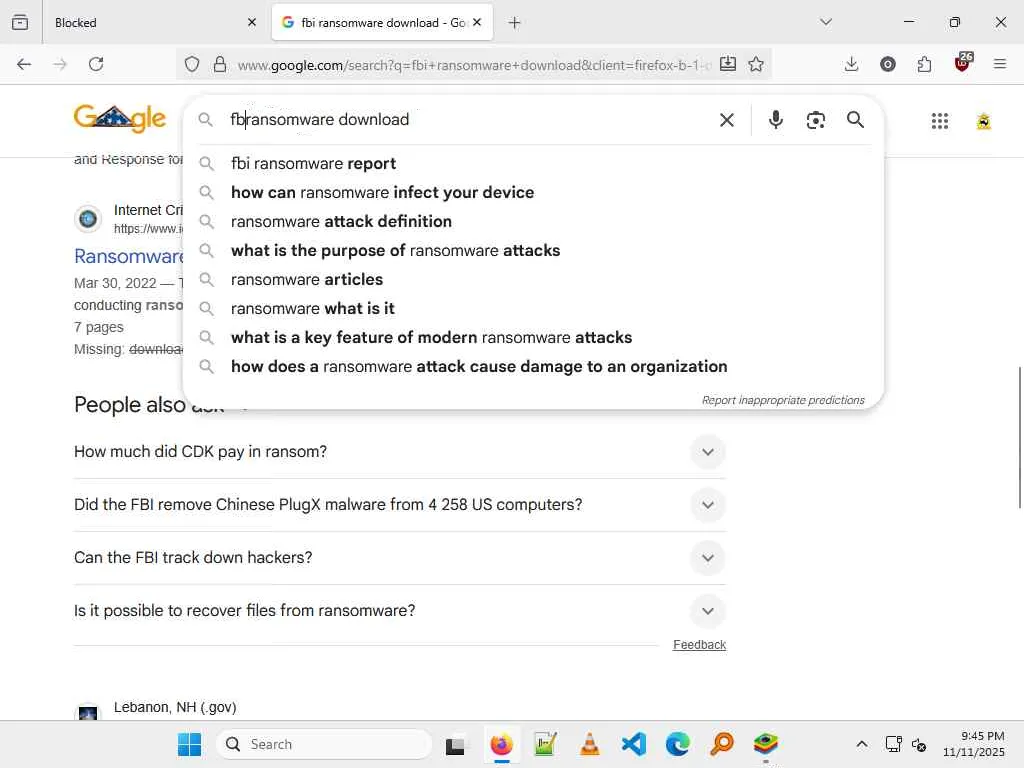Click the voice search microphone icon
This screenshot has width=1024, height=768.
point(775,120)
